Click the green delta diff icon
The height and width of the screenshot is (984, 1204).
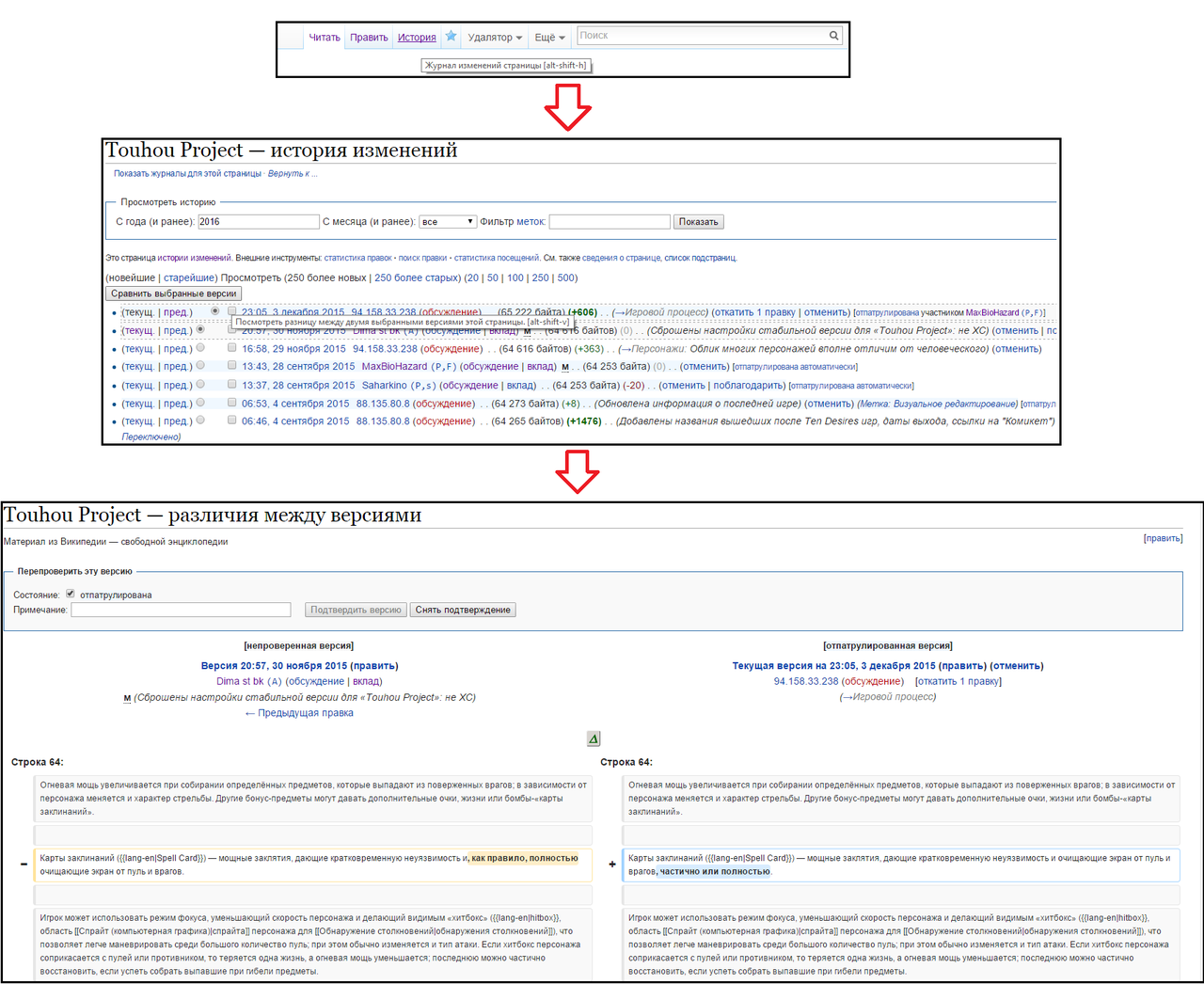(594, 738)
